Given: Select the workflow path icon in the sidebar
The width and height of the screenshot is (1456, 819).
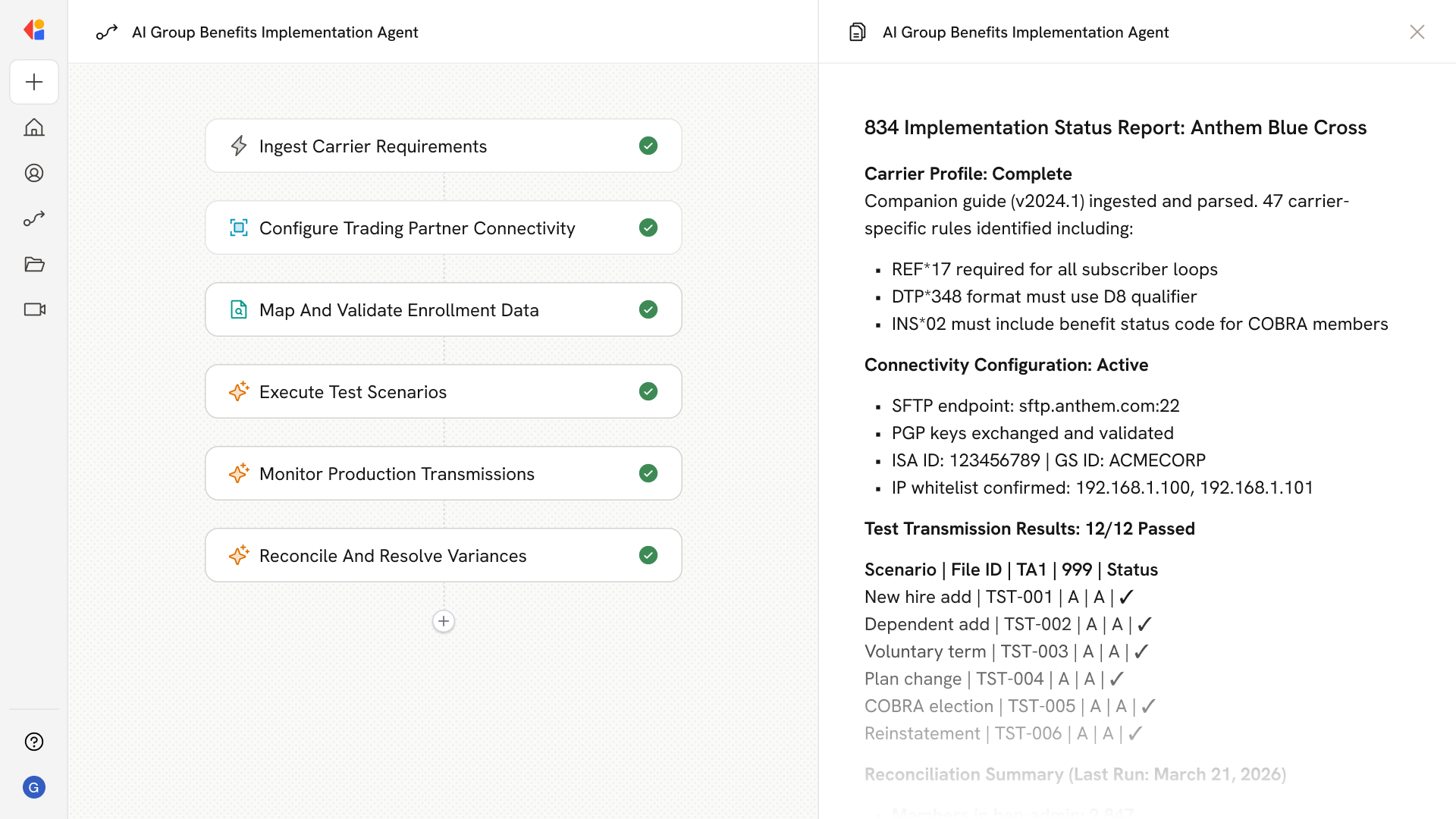Looking at the screenshot, I should (34, 218).
